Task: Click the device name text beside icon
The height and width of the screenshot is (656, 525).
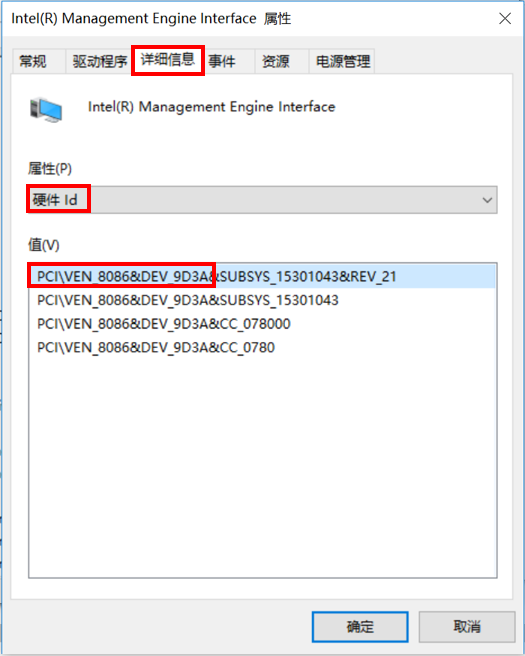Action: 212,107
